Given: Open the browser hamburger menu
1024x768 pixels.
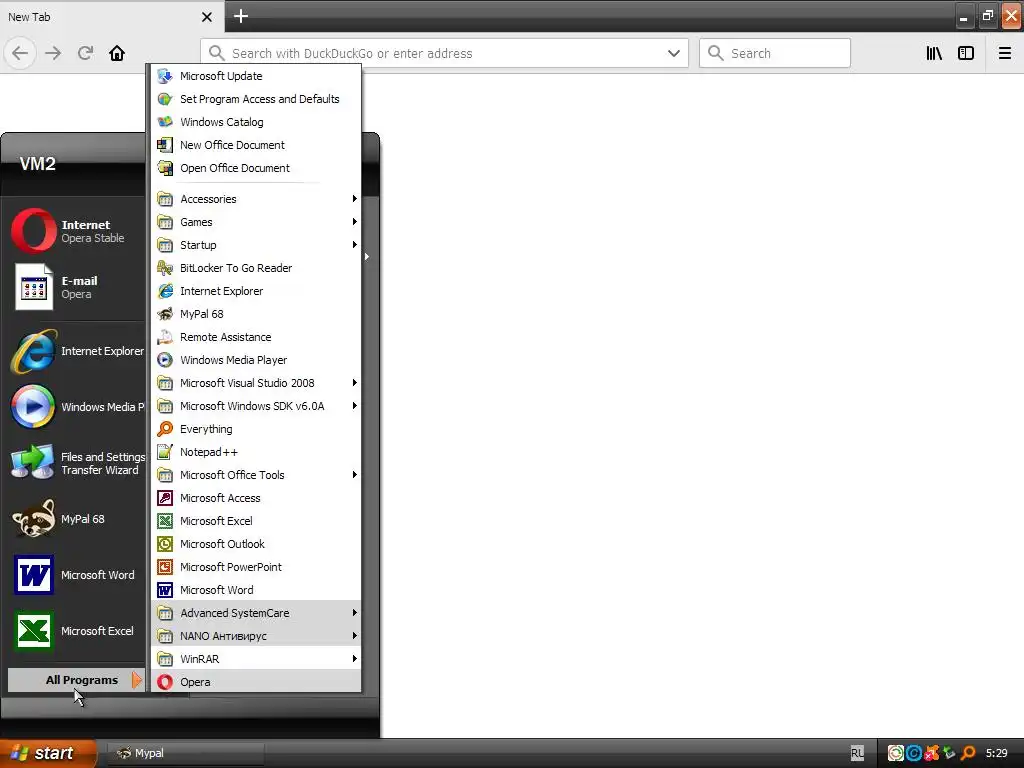Looking at the screenshot, I should click(x=1004, y=54).
